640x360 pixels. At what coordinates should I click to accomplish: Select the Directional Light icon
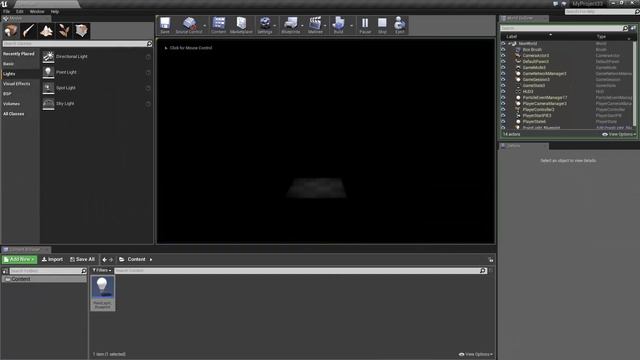coord(48,57)
